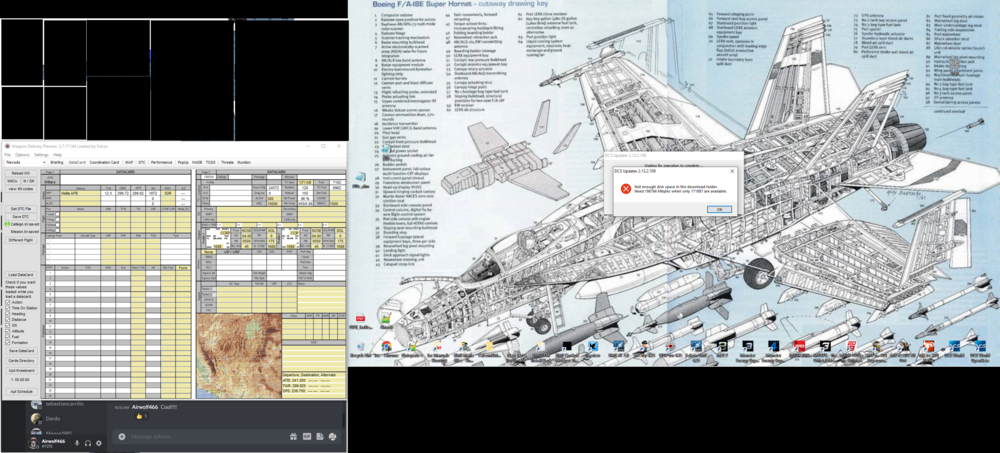Toggle the Altitude checkbox
Screen dimensions: 1000x453
8,330
